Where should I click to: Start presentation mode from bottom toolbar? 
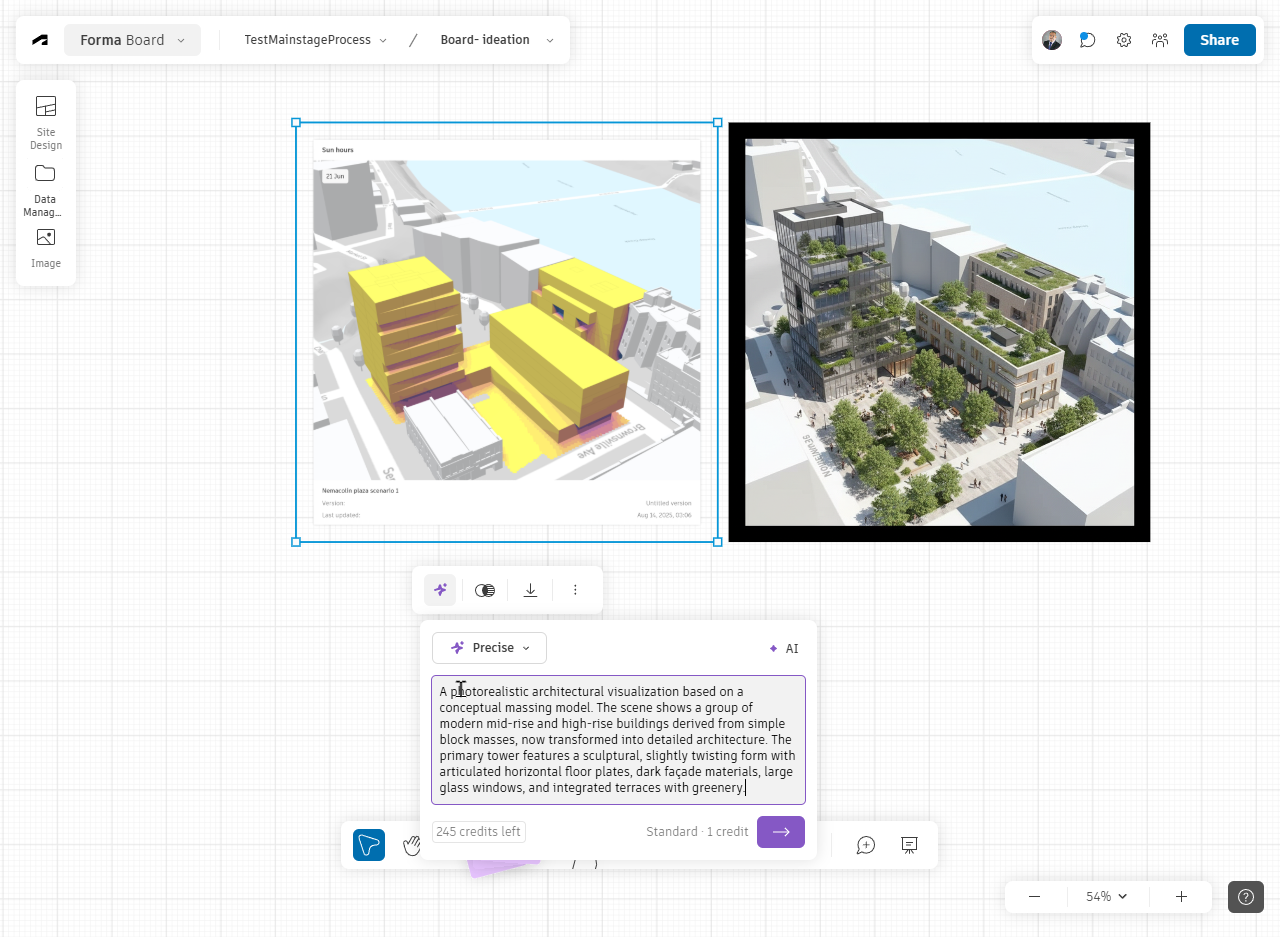pos(909,845)
